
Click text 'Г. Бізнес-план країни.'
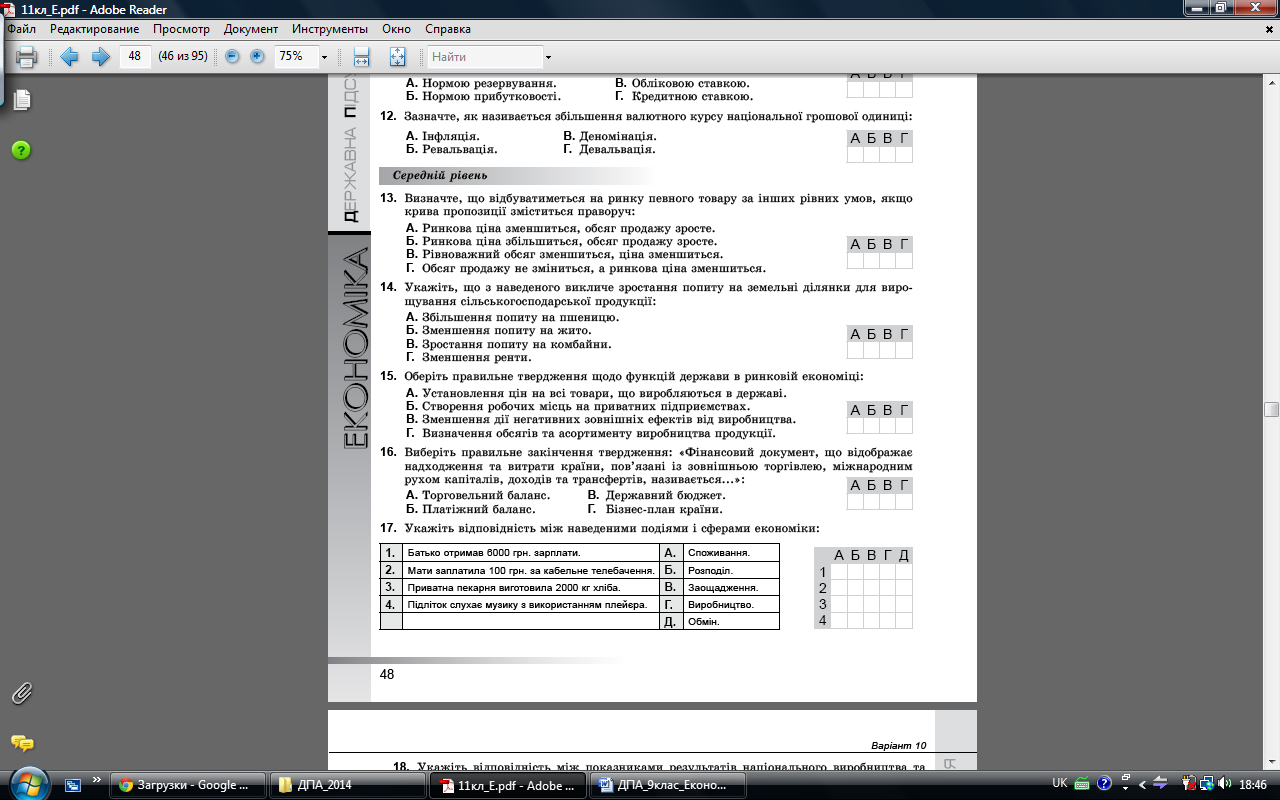[655, 508]
